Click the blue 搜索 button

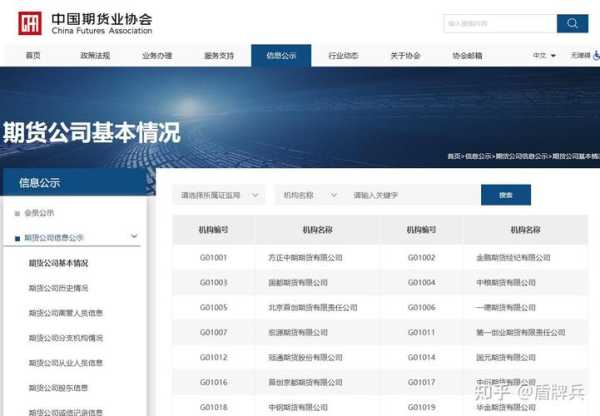coord(506,195)
